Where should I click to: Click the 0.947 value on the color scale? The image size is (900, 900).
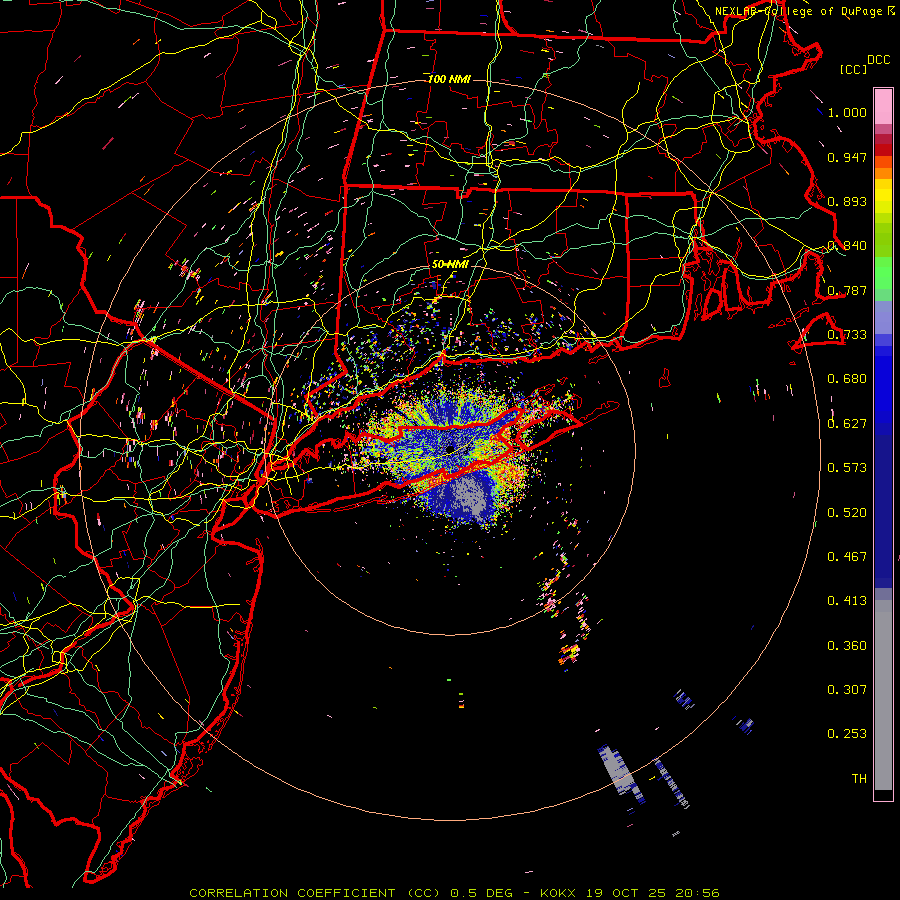click(x=847, y=157)
